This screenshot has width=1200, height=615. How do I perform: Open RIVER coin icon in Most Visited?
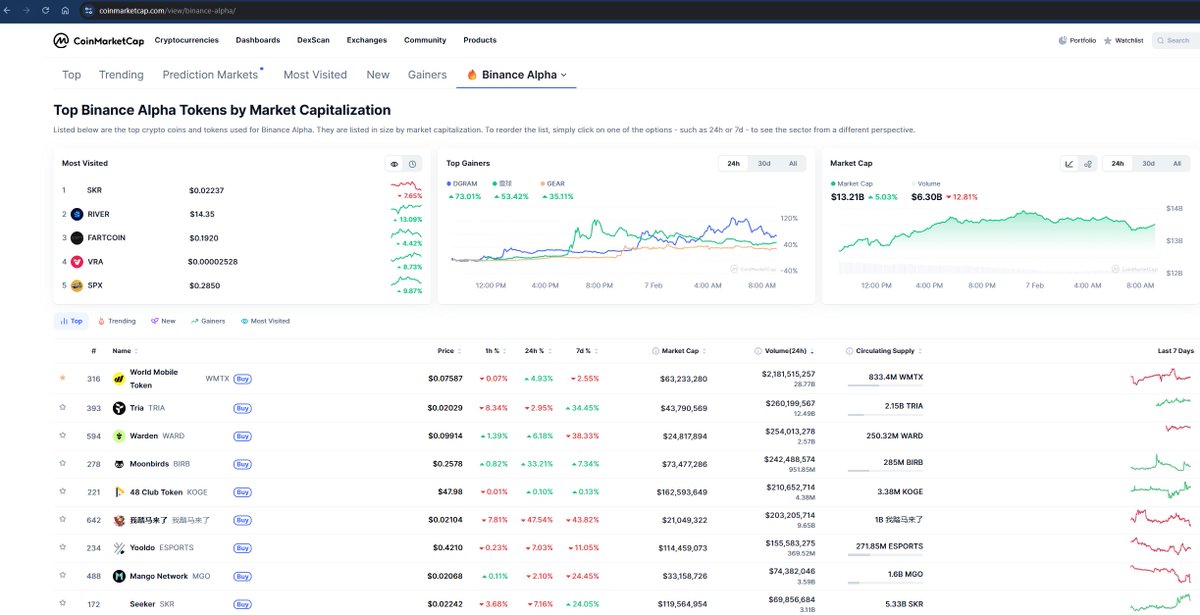pos(76,214)
